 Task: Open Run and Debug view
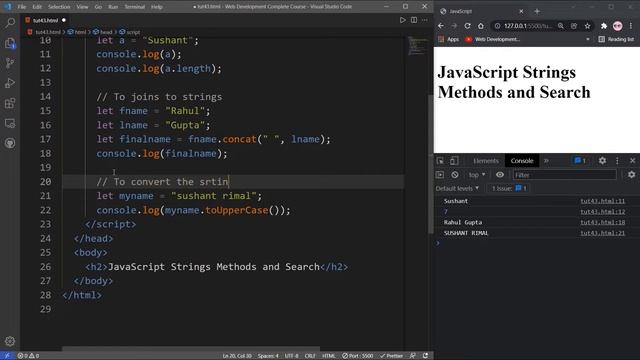coord(10,83)
